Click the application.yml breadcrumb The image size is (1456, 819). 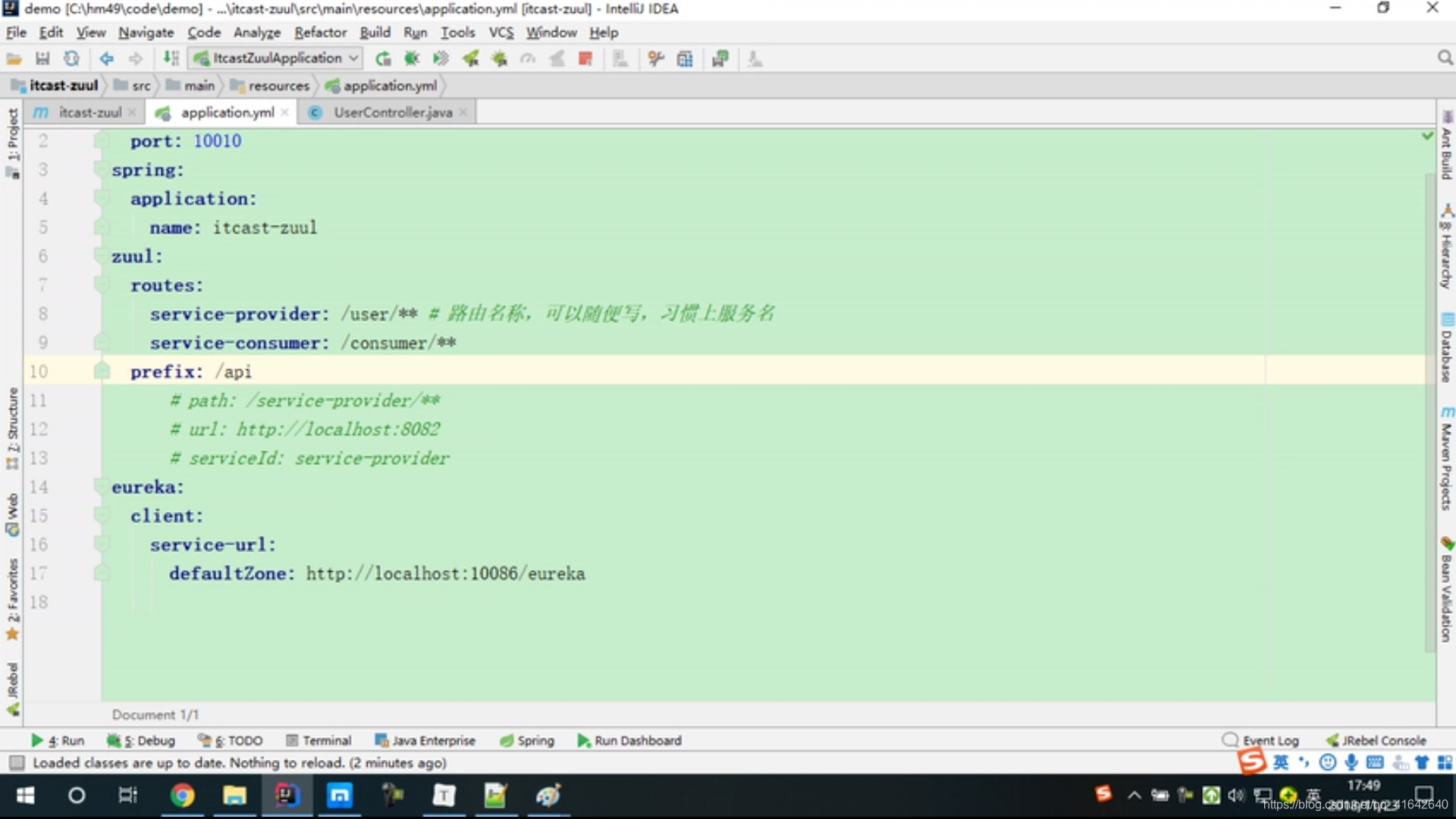(381, 86)
